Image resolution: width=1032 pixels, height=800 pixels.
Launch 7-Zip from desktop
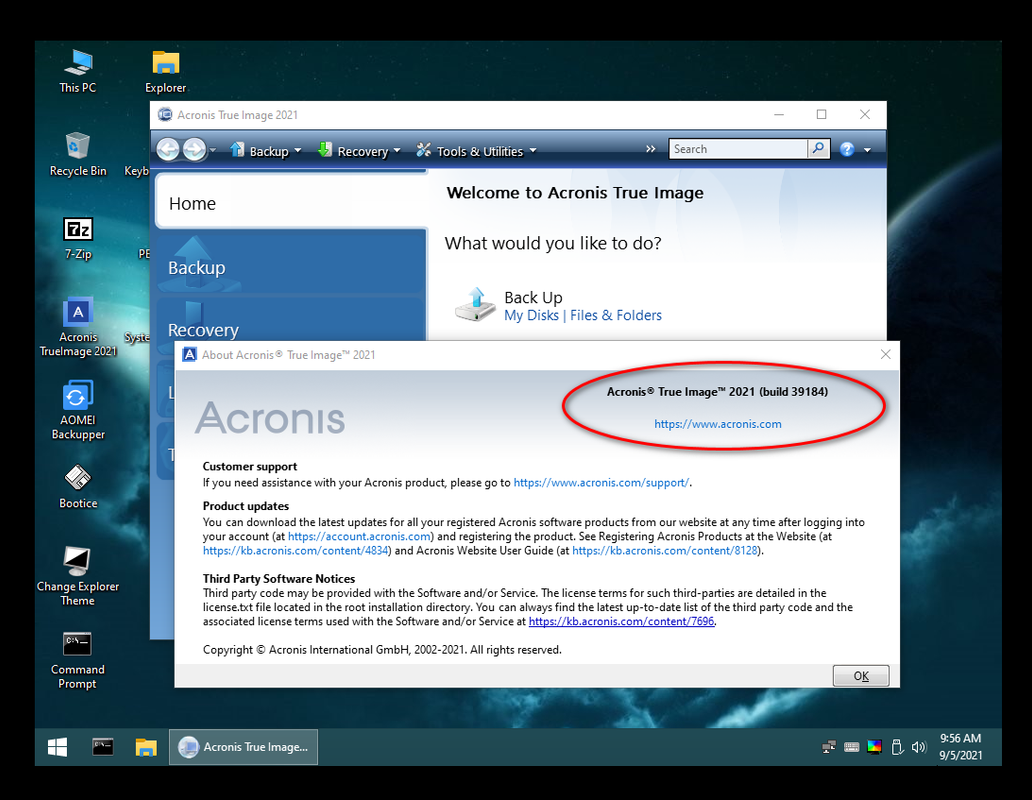click(78, 238)
